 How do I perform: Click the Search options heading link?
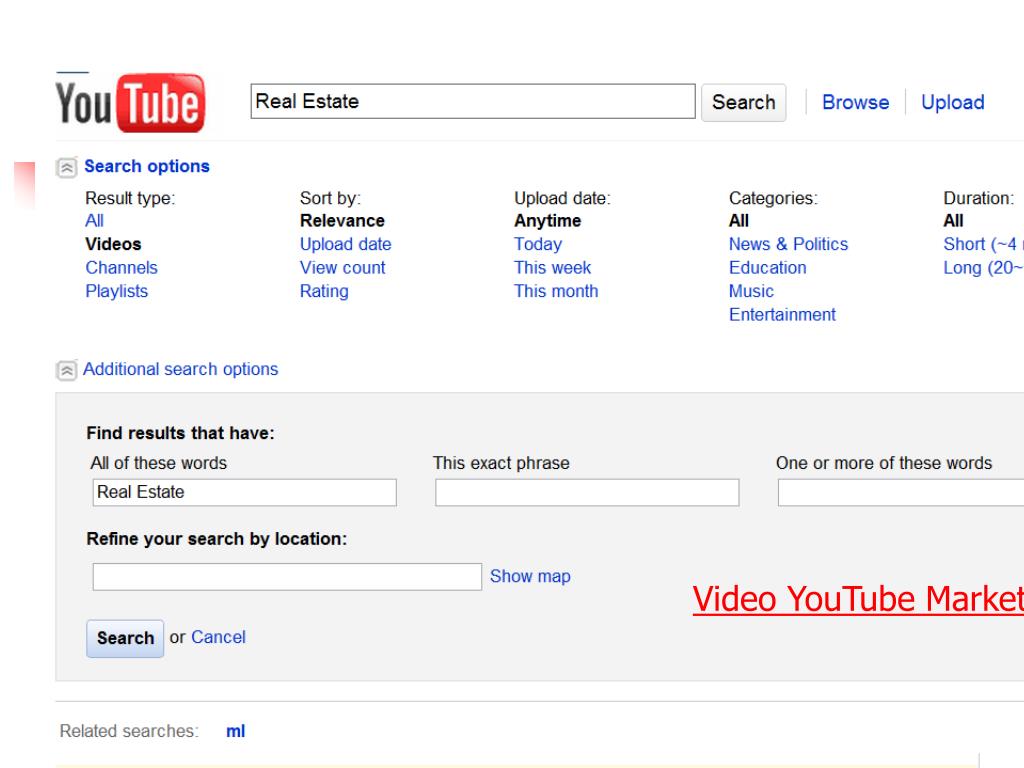click(x=147, y=166)
